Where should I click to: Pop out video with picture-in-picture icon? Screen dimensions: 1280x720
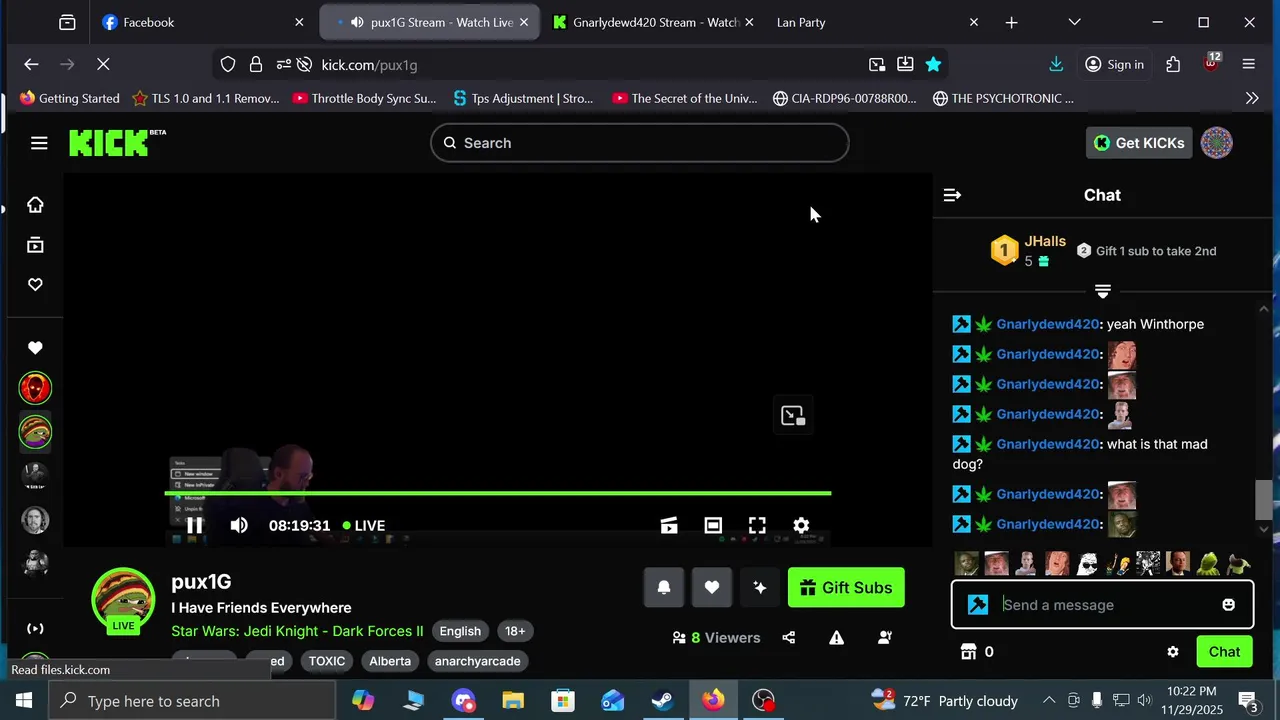pos(793,416)
